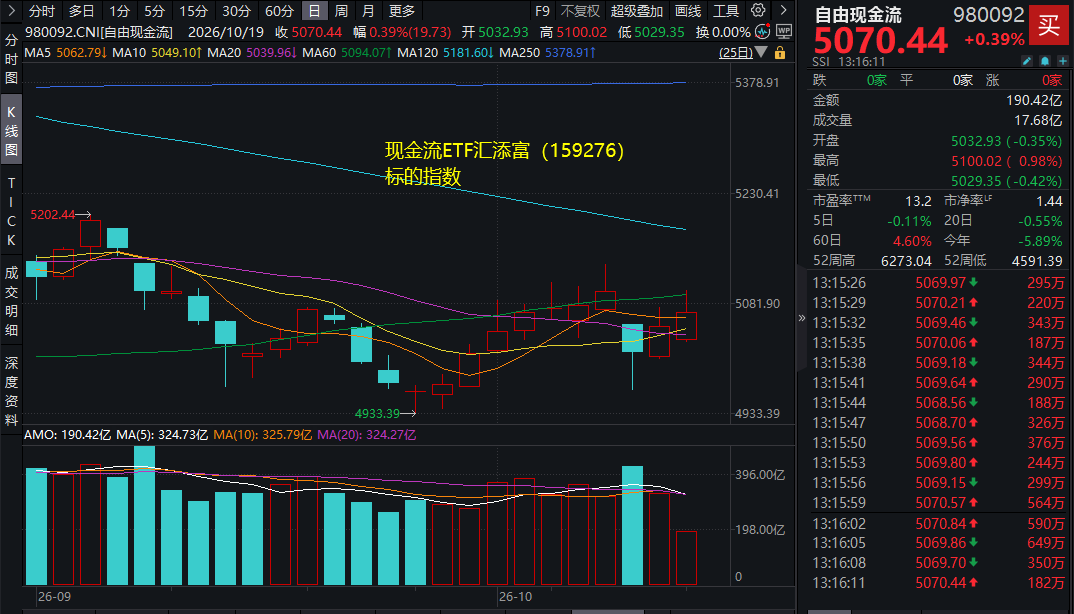Click the pencil edit icon under 买

click(x=1026, y=61)
